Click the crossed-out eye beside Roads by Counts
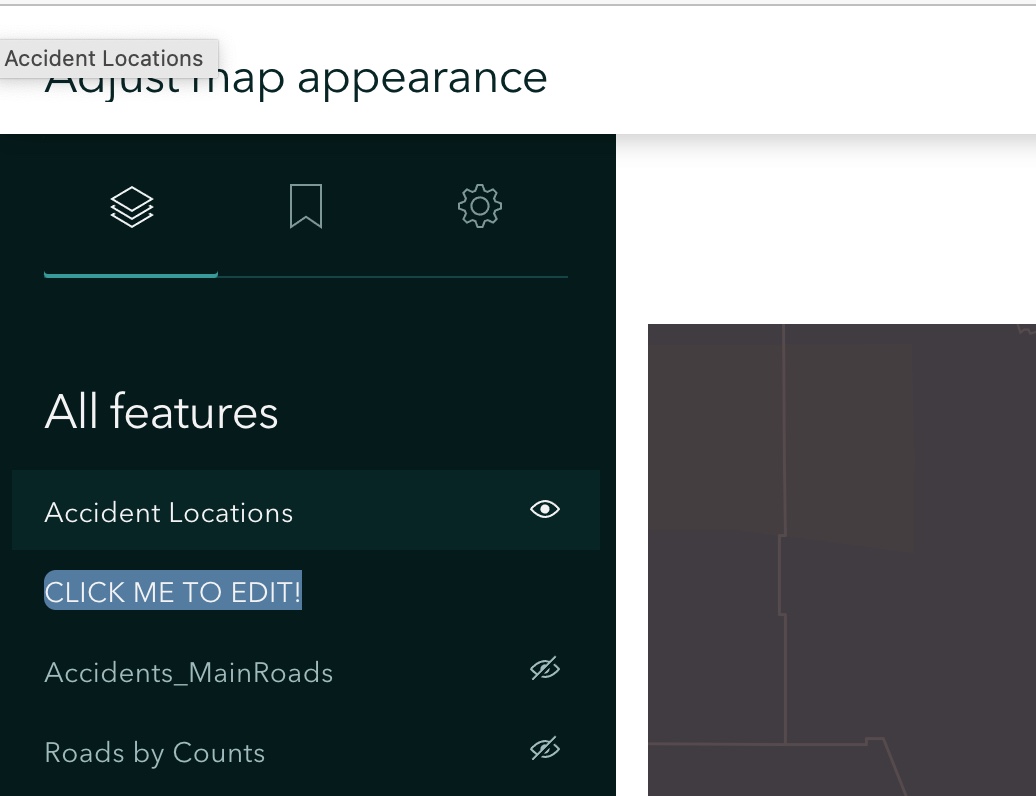The height and width of the screenshot is (796, 1036). [x=544, y=748]
